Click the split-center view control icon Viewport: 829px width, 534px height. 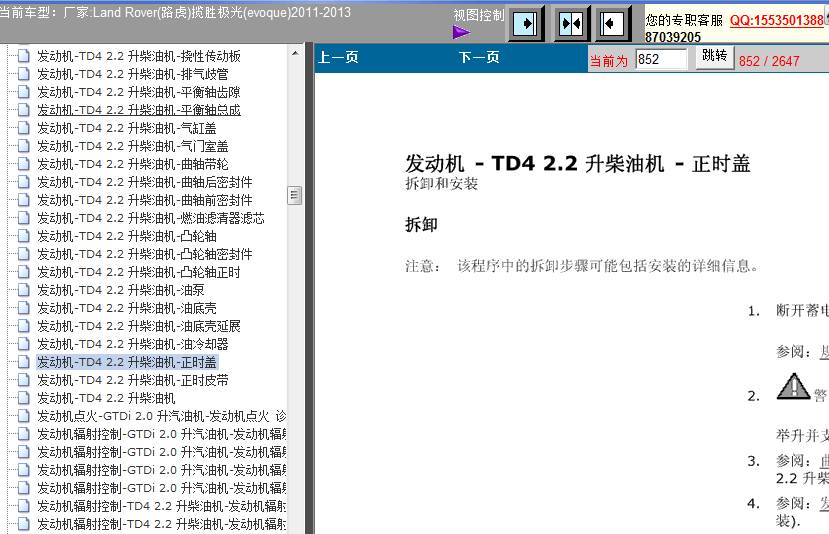pyautogui.click(x=571, y=23)
